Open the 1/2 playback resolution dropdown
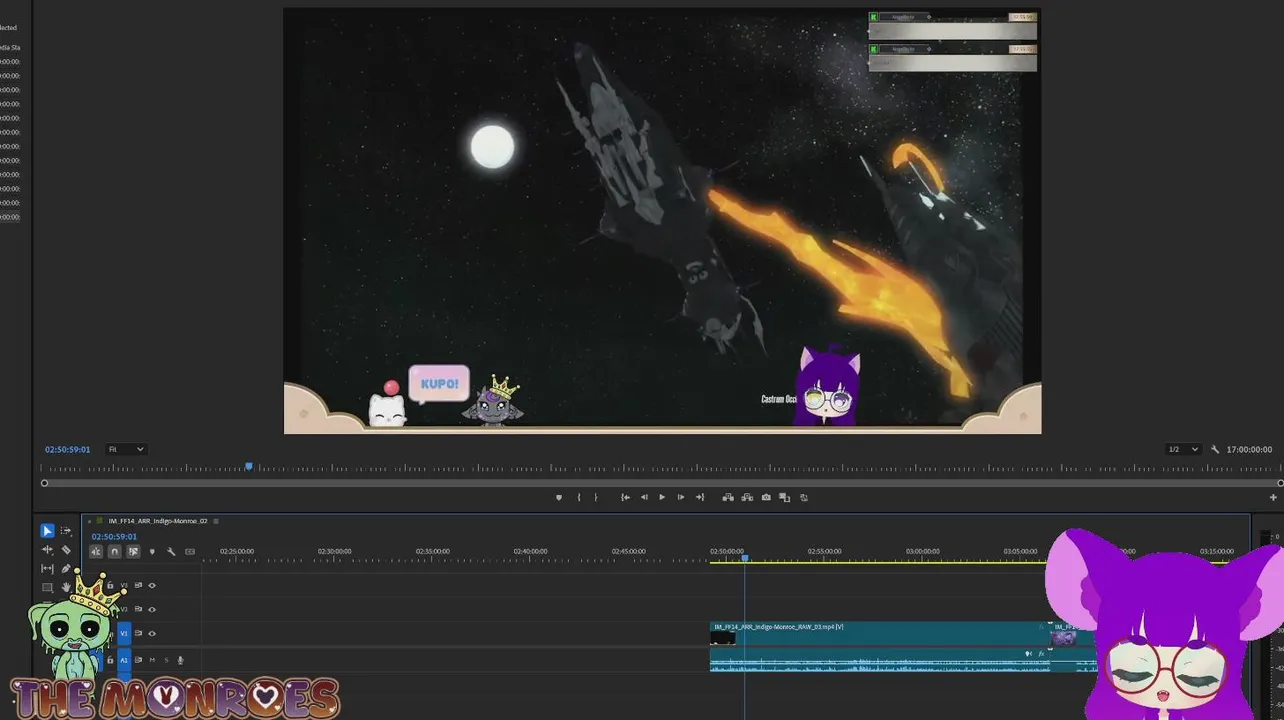 click(1183, 449)
